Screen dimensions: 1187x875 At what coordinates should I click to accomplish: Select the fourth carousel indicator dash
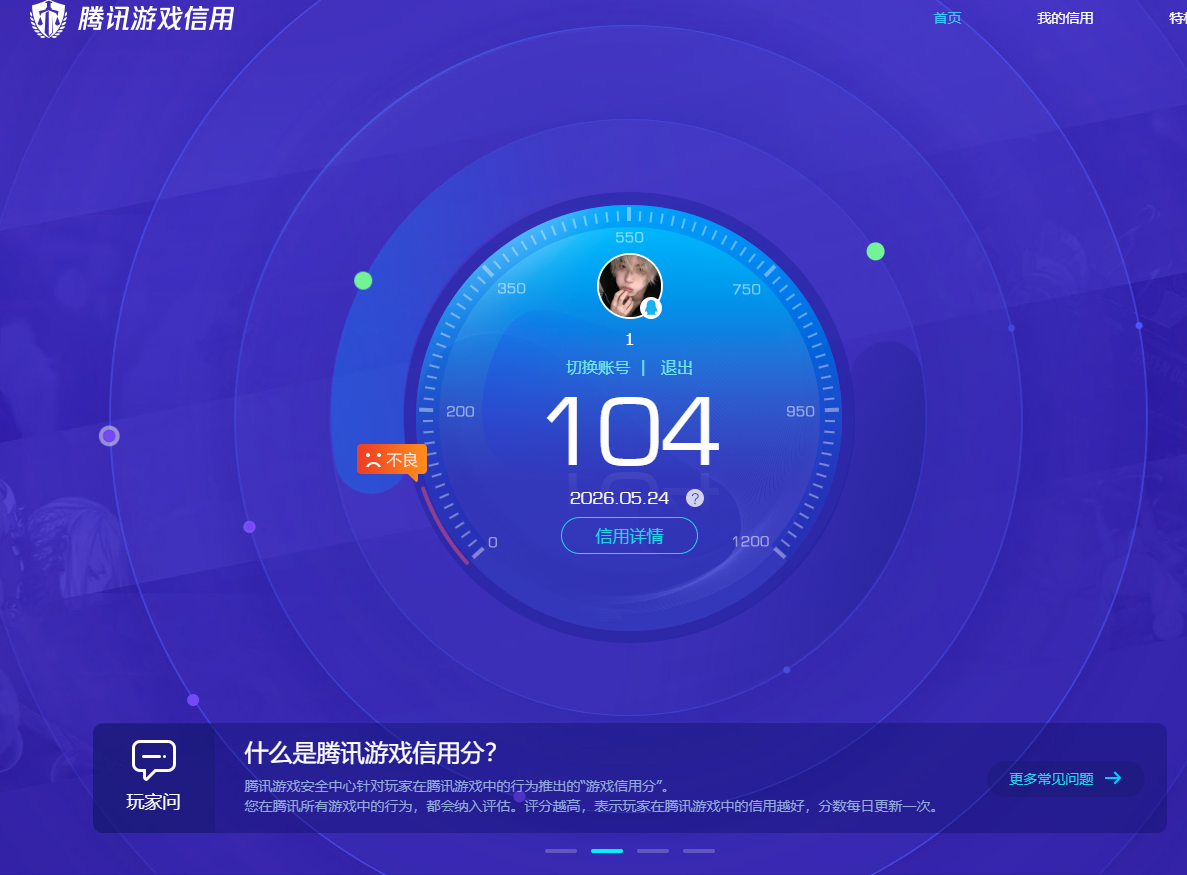699,851
